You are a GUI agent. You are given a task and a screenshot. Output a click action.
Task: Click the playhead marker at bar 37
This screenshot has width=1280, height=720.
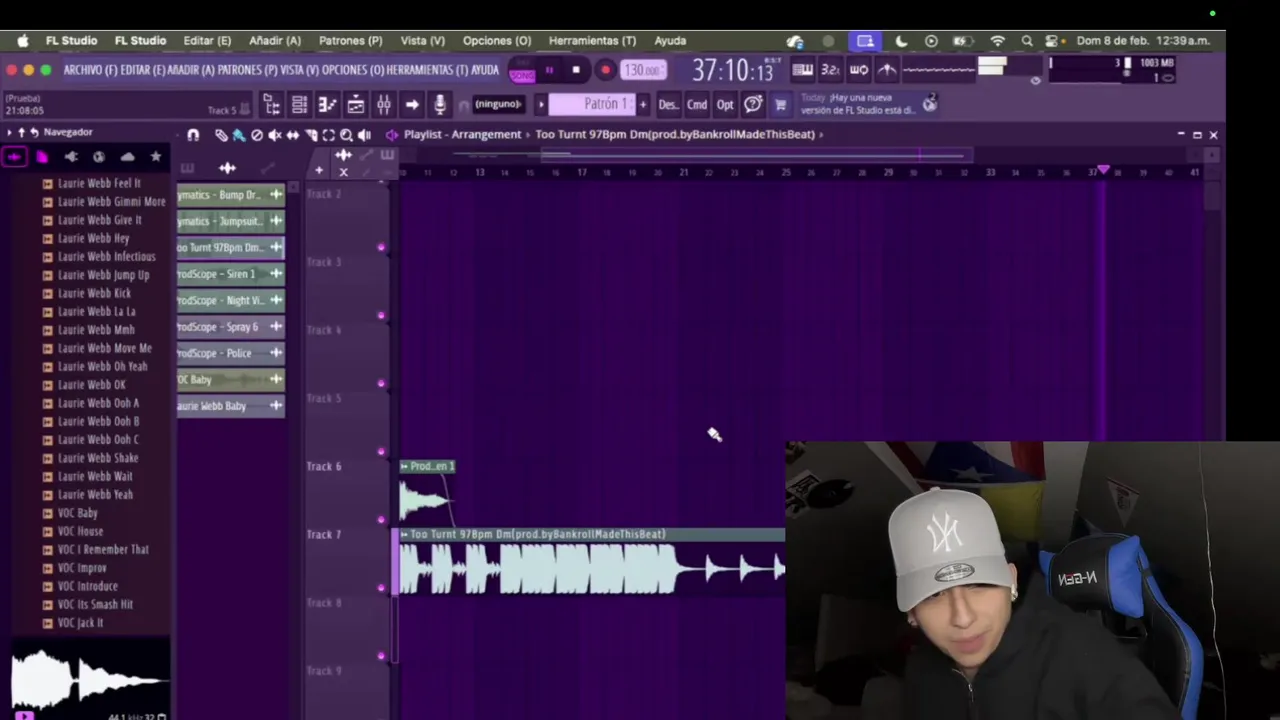pos(1103,170)
